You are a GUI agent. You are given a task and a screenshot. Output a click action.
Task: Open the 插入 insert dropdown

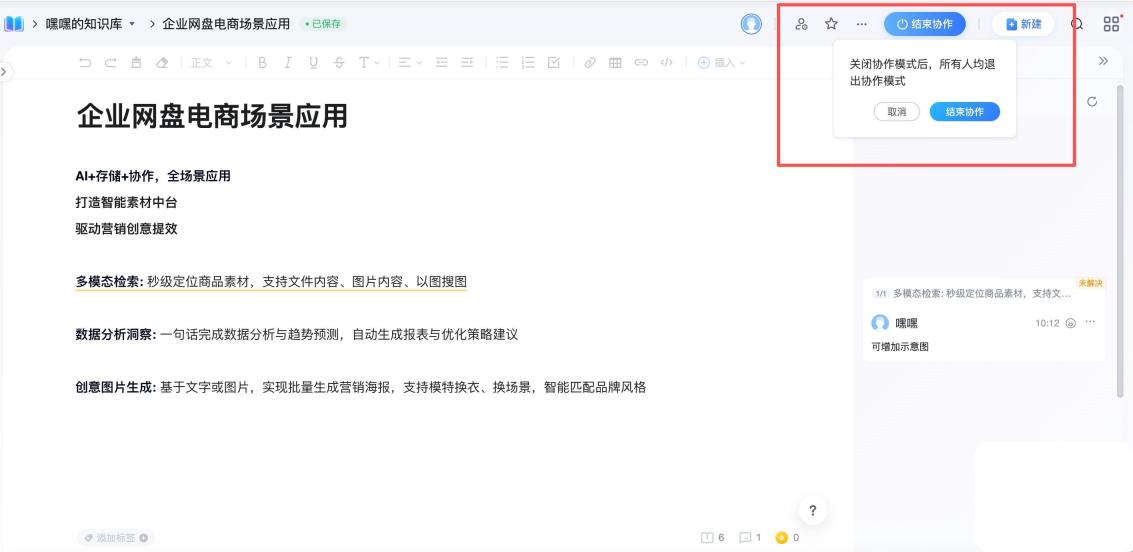pyautogui.click(x=721, y=63)
